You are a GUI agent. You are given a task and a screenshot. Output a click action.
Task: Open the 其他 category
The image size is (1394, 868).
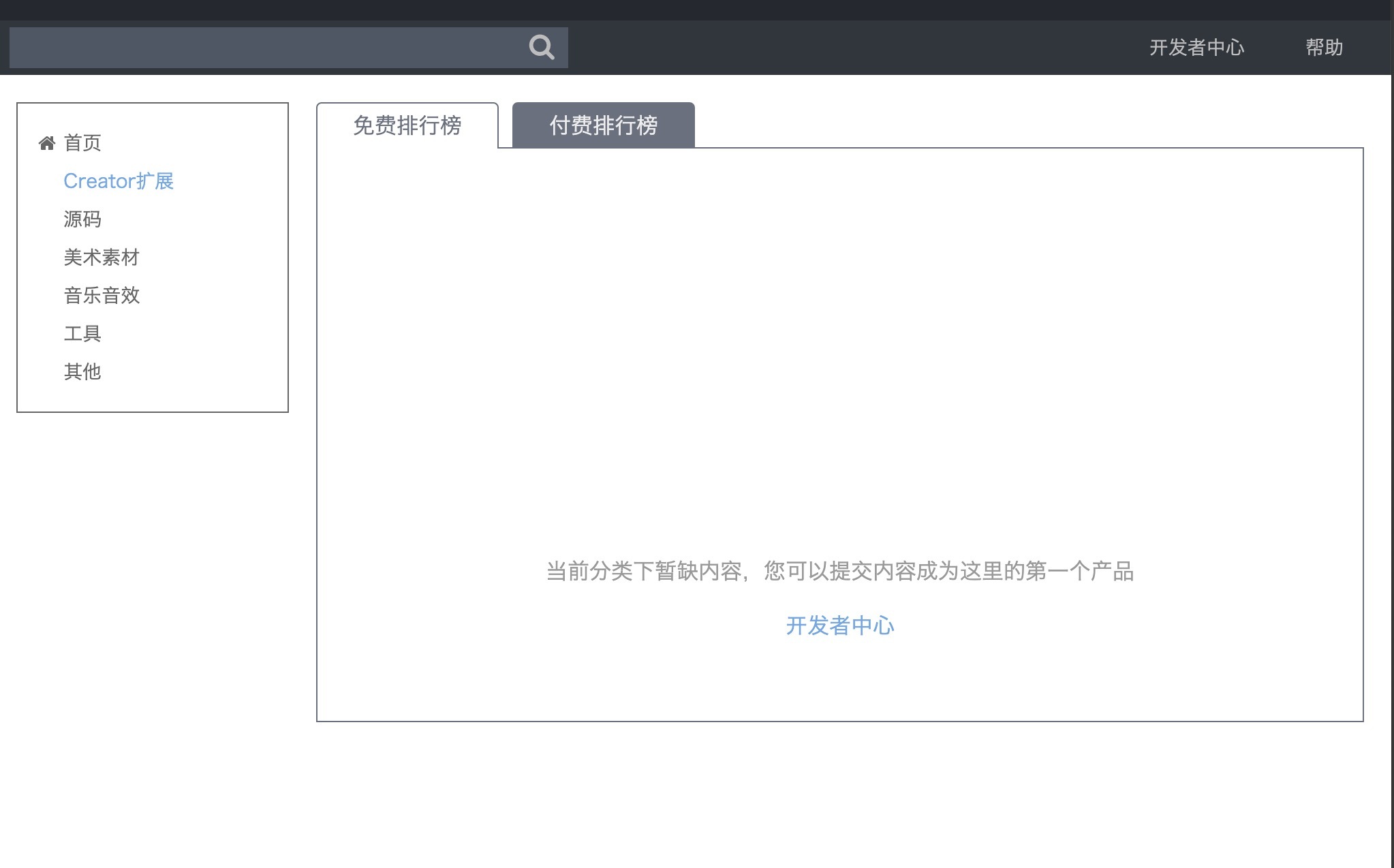(x=82, y=372)
